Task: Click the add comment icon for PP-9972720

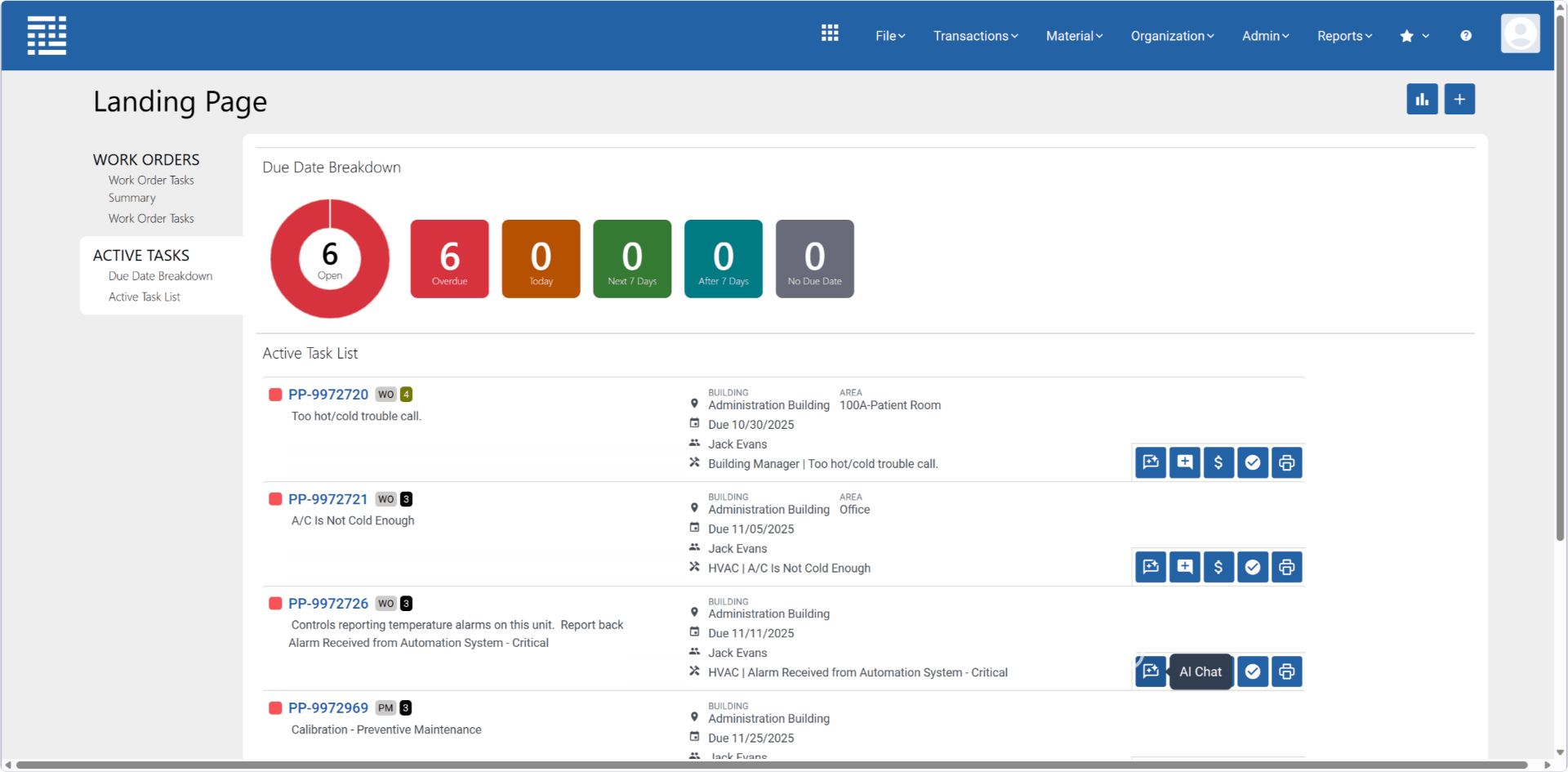Action: [x=1184, y=462]
